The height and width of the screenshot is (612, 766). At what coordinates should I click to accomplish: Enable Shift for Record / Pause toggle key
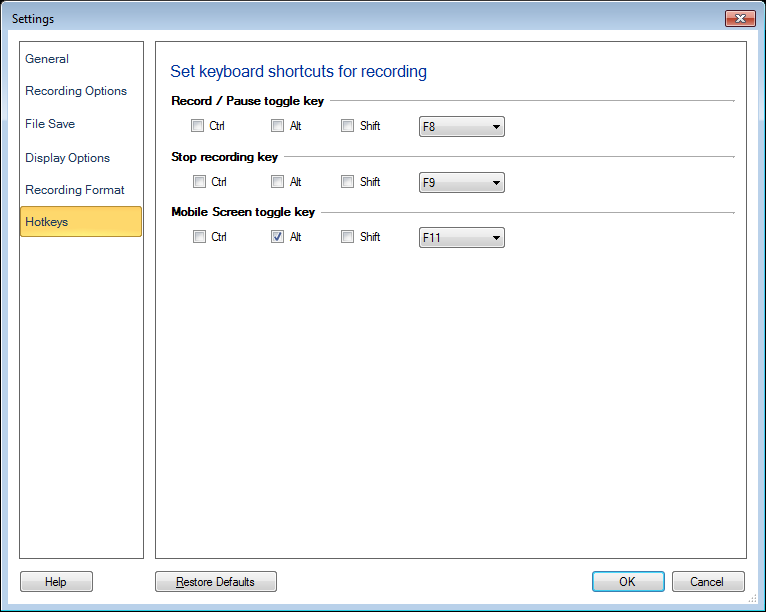click(x=348, y=126)
